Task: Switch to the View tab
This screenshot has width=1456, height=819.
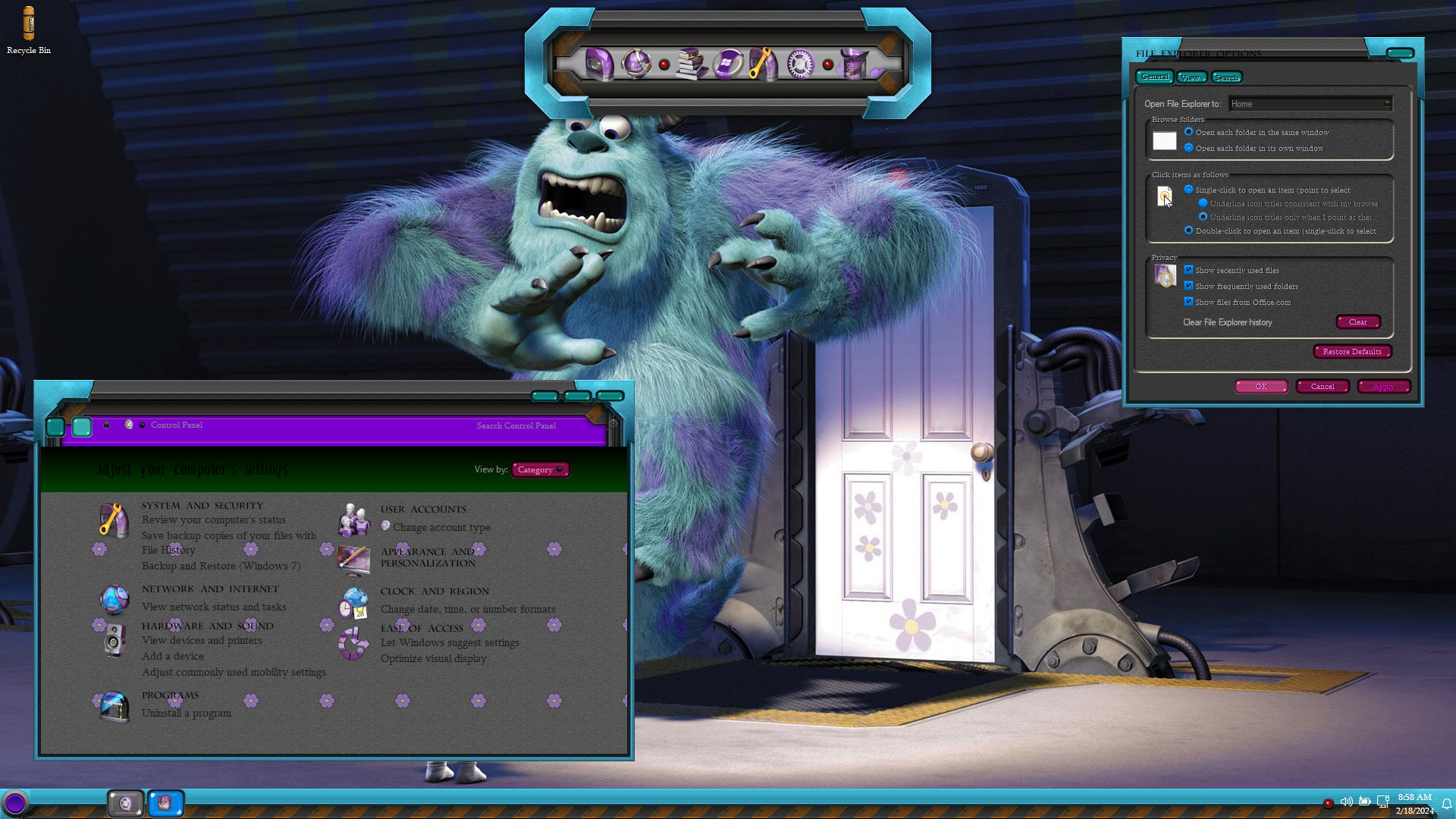Action: coord(1191,77)
